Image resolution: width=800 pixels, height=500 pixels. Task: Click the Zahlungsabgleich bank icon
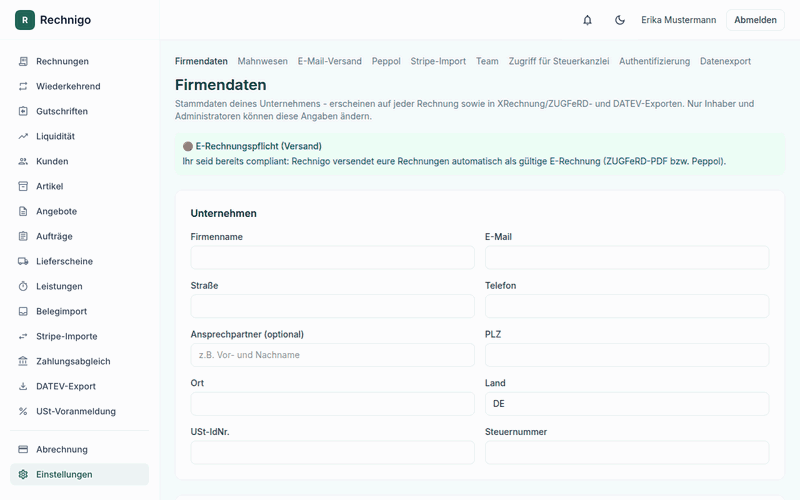(23, 361)
